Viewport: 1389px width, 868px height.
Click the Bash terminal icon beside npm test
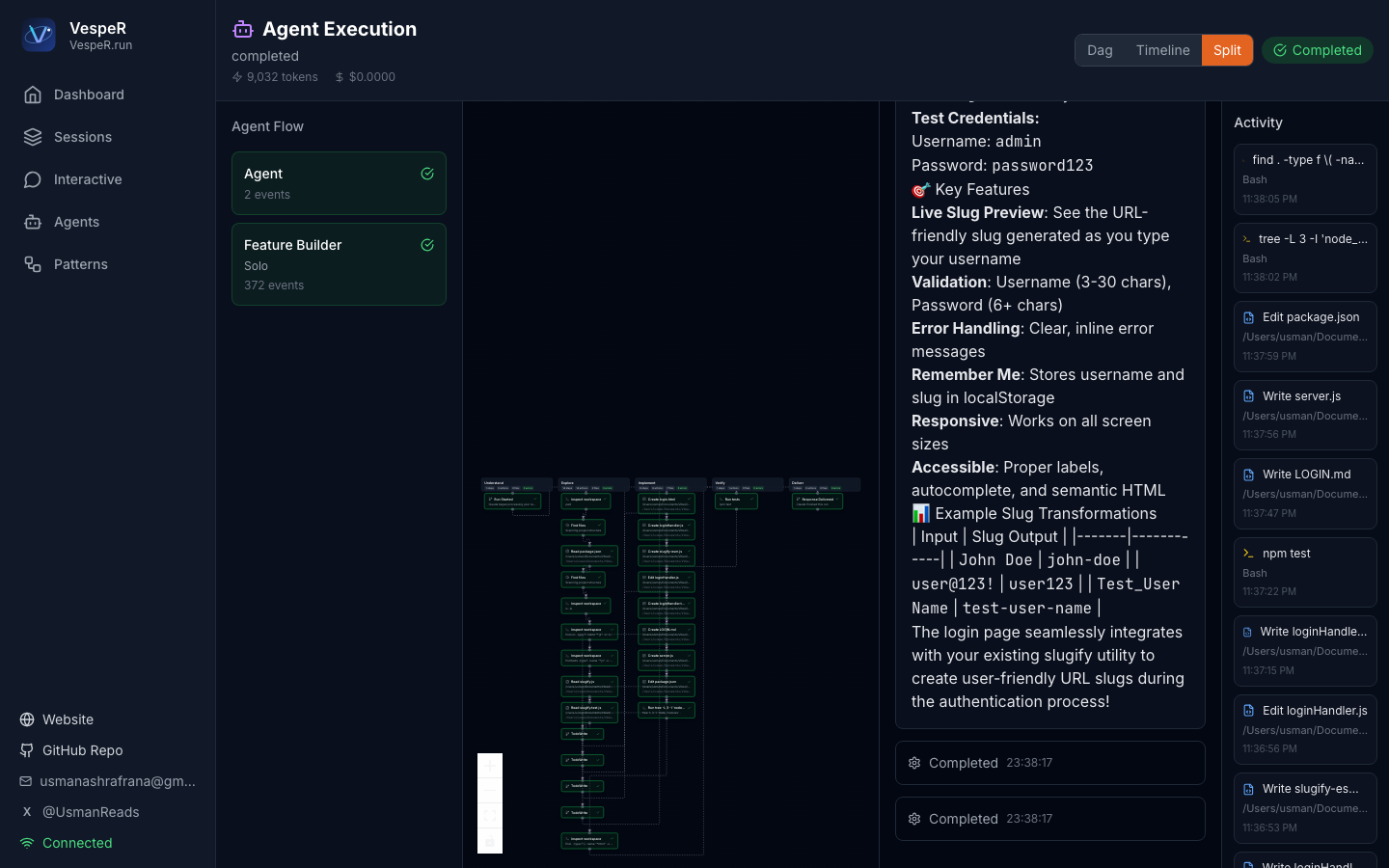[1246, 553]
